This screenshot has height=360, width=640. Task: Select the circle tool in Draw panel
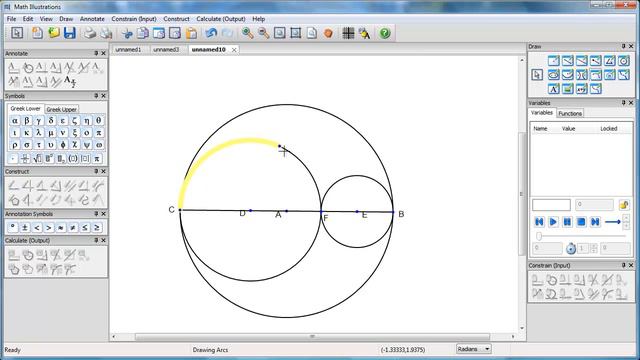pos(624,61)
